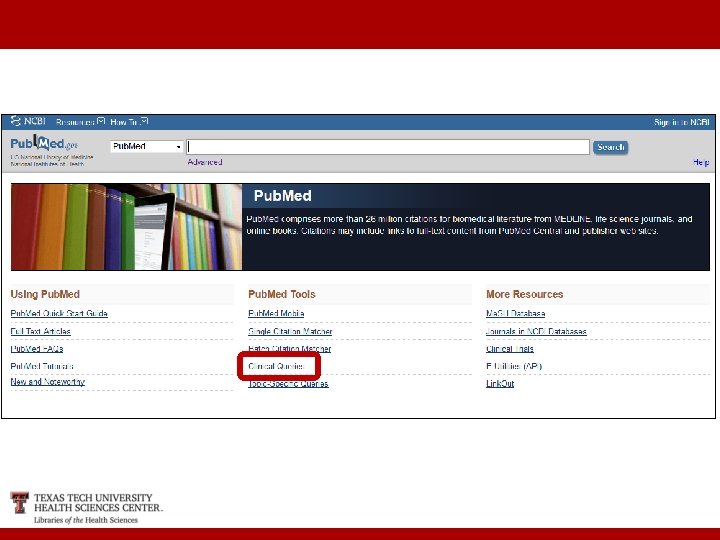Open E-Utilities (API) link
Image resolution: width=720 pixels, height=540 pixels.
pyautogui.click(x=514, y=366)
